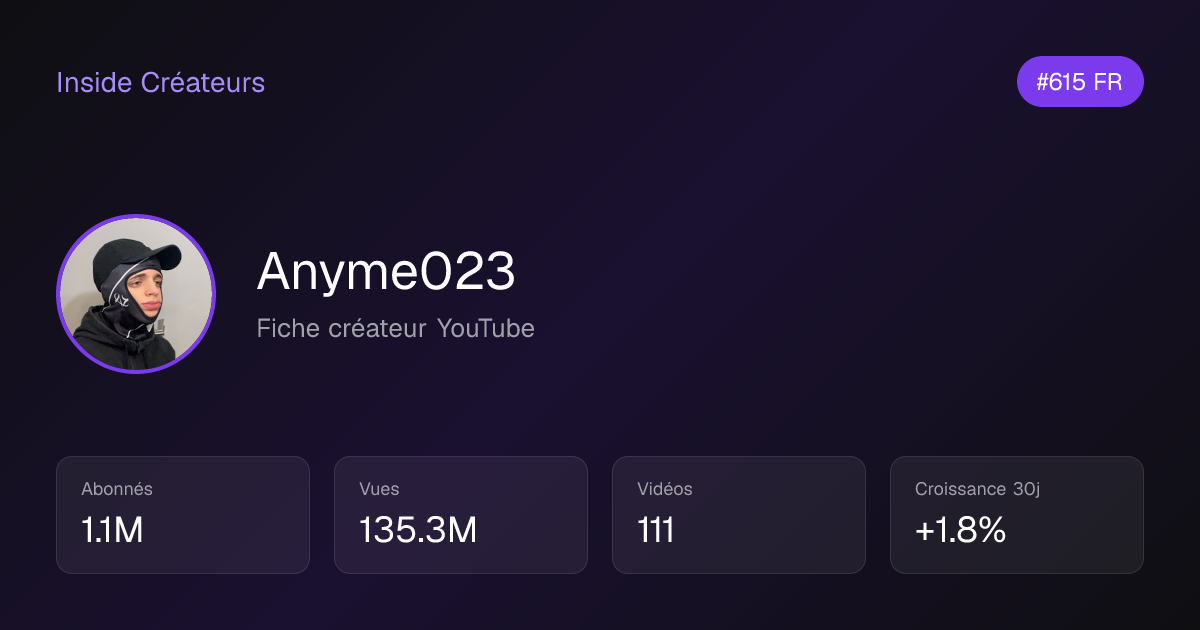Select the 111 videos count
Screen dimensions: 1200x630
656,530
